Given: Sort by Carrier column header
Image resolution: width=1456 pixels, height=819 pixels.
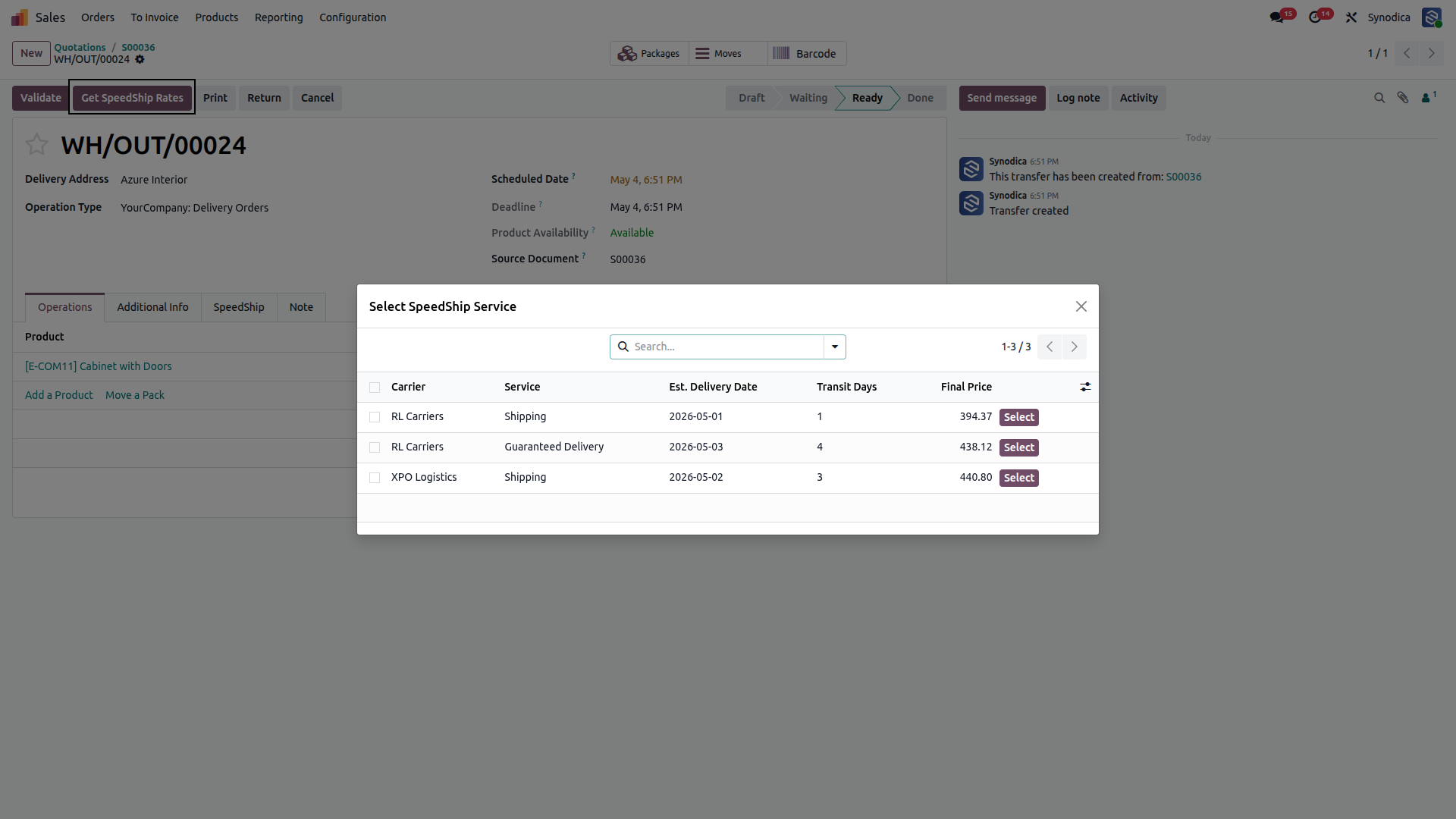Looking at the screenshot, I should (408, 387).
